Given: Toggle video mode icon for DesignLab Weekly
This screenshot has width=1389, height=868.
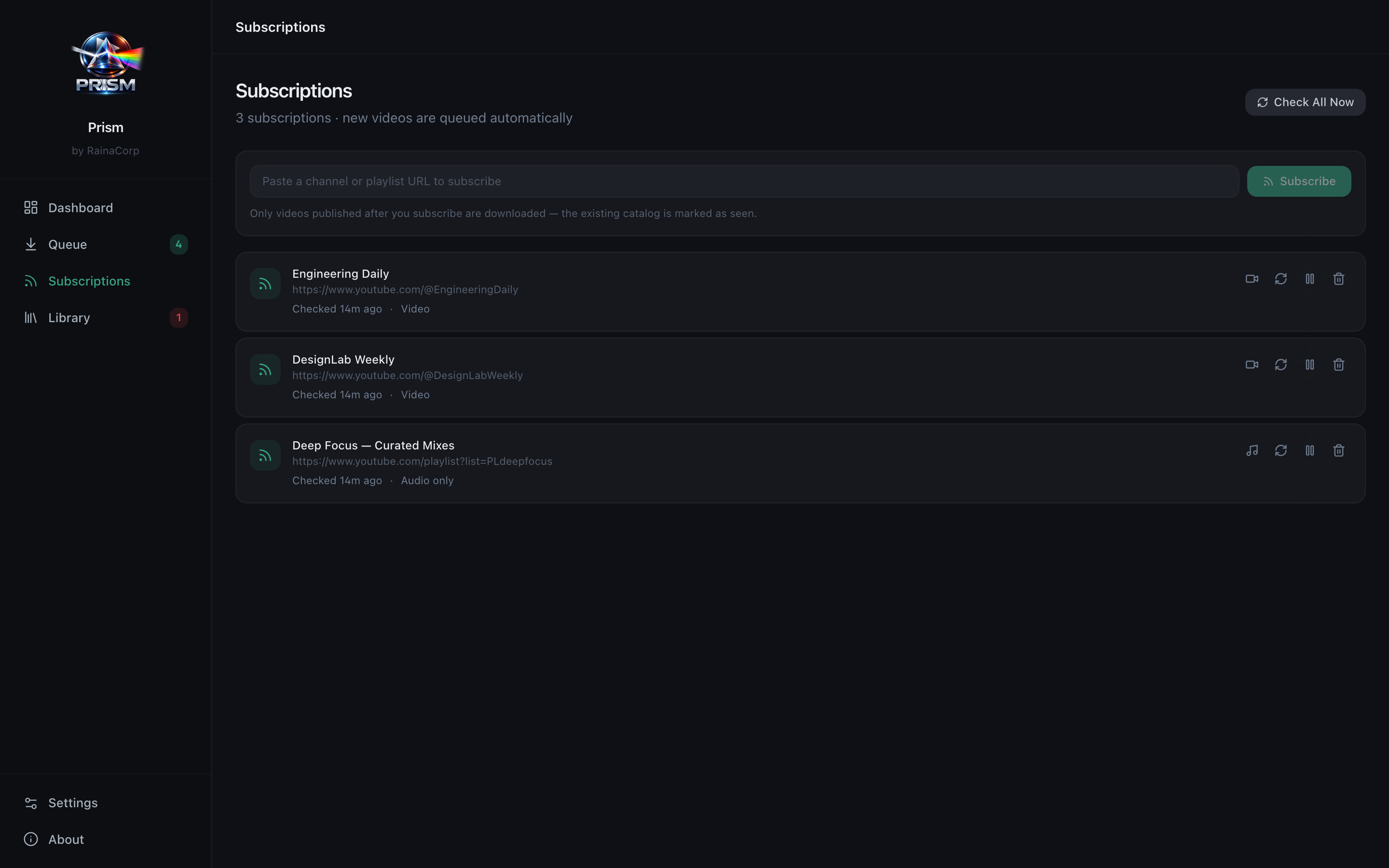Looking at the screenshot, I should coord(1252,365).
